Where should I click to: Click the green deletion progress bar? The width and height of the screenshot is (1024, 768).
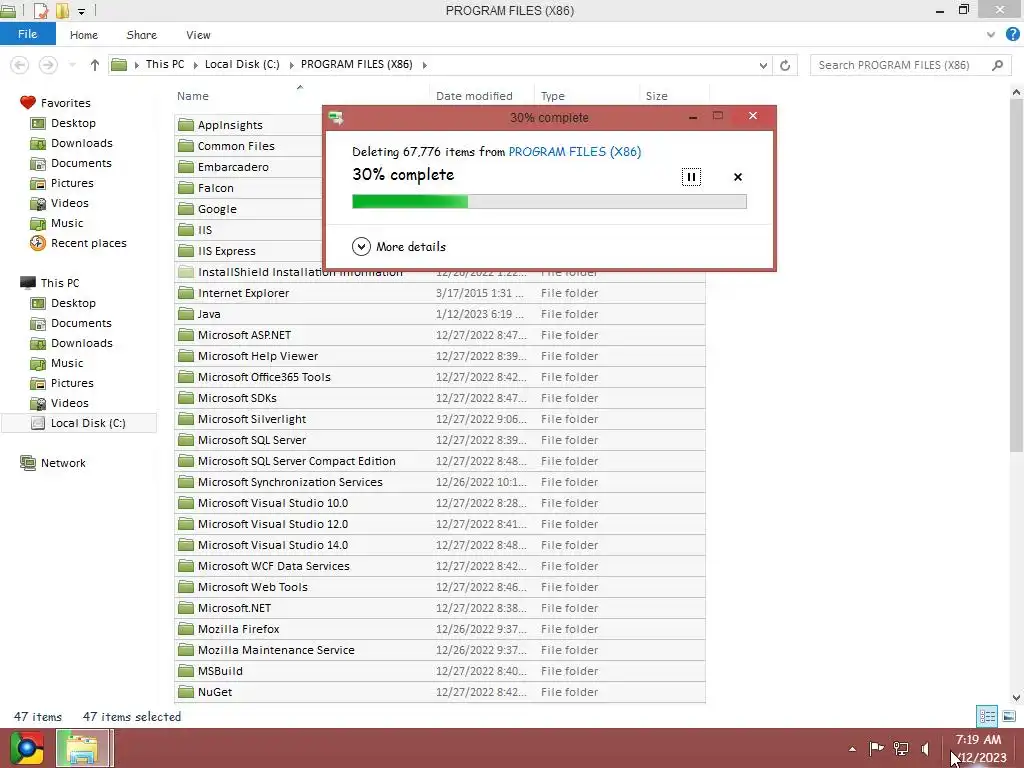(549, 201)
